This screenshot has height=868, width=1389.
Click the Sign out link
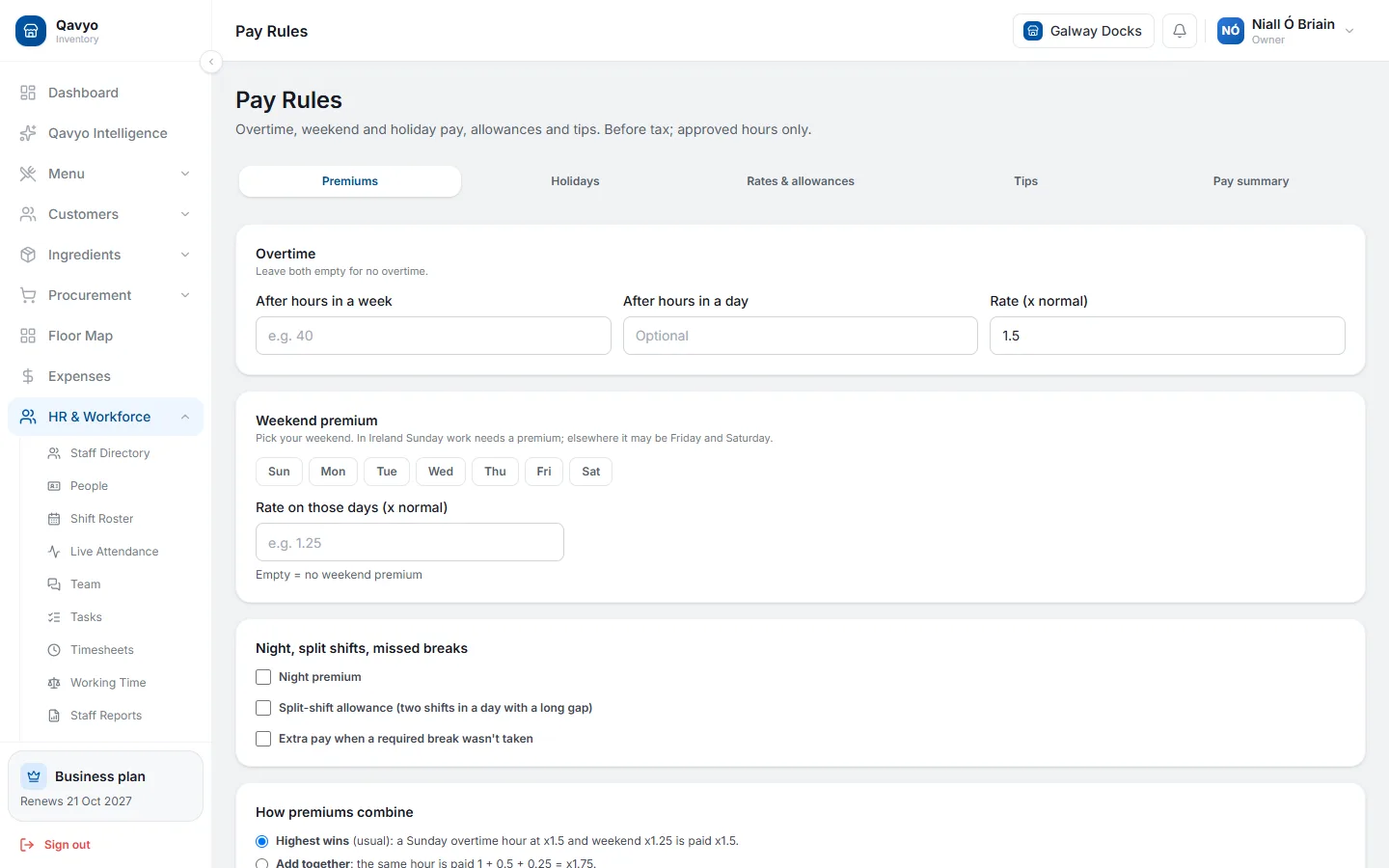pyautogui.click(x=56, y=845)
